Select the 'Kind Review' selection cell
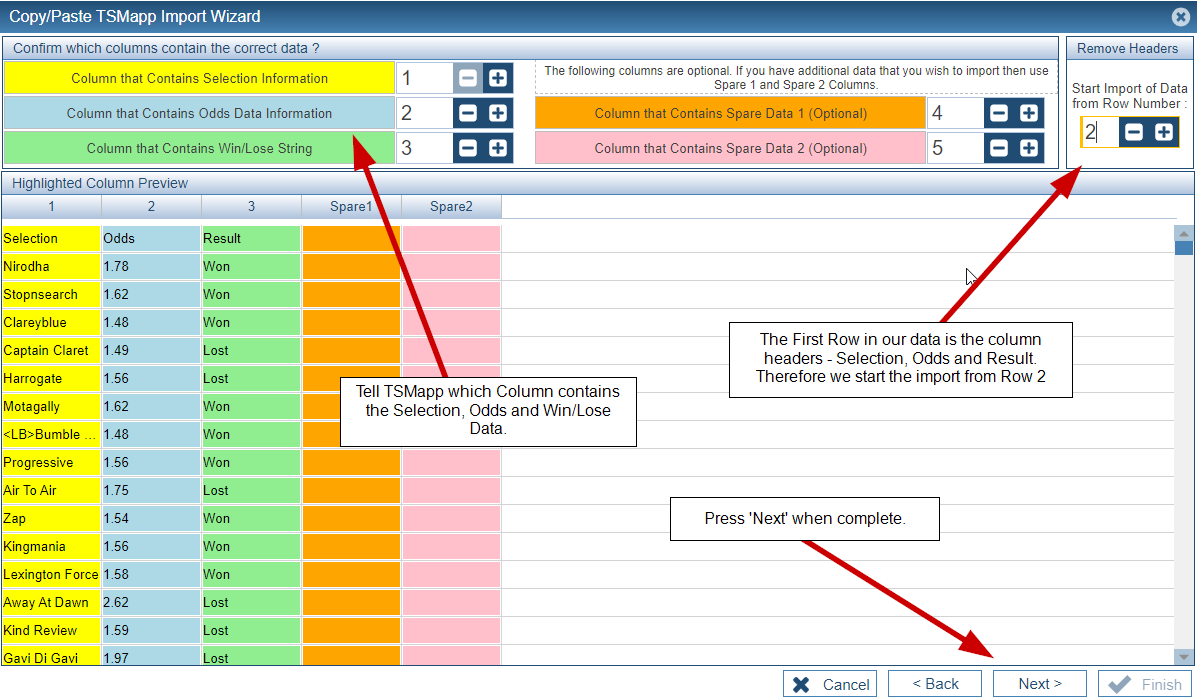 [x=51, y=631]
